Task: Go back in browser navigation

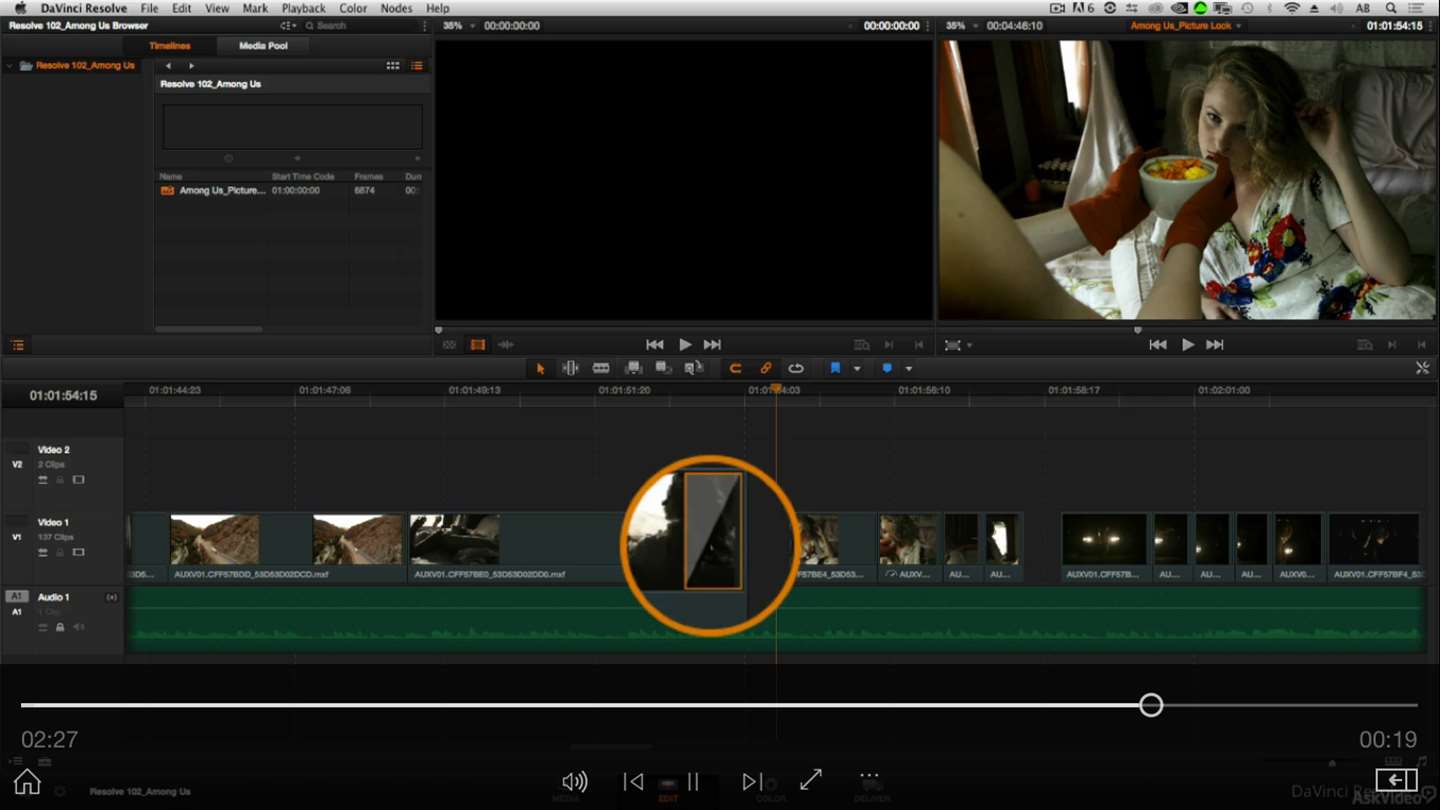Action: 168,66
